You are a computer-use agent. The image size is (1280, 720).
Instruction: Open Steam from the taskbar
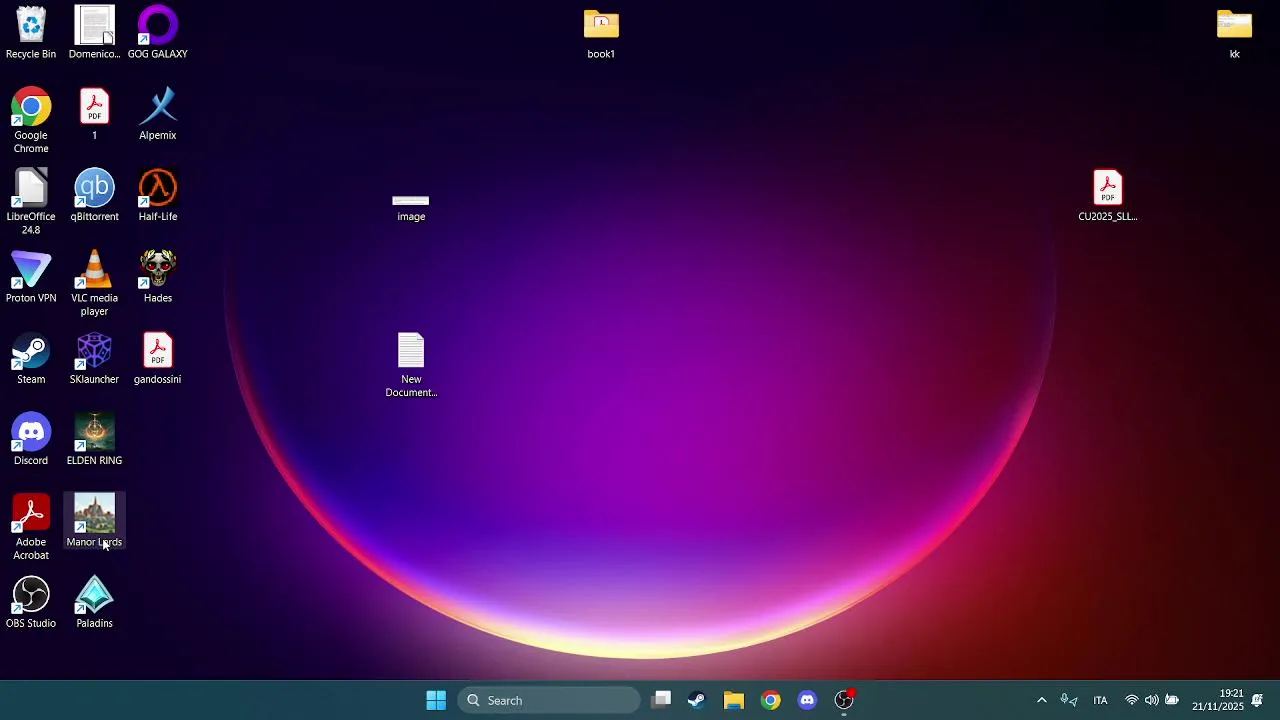pyautogui.click(x=697, y=700)
